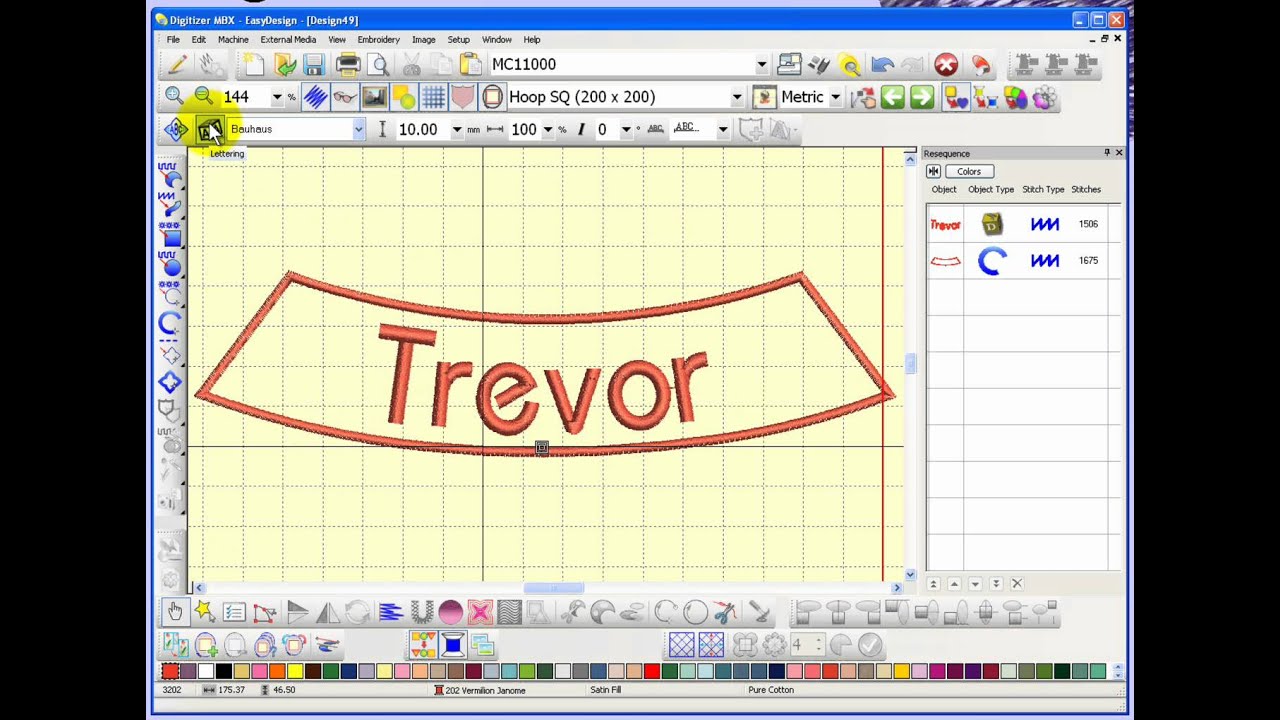Save the design with the floppy disk icon
The width and height of the screenshot is (1280, 720).
[x=314, y=65]
